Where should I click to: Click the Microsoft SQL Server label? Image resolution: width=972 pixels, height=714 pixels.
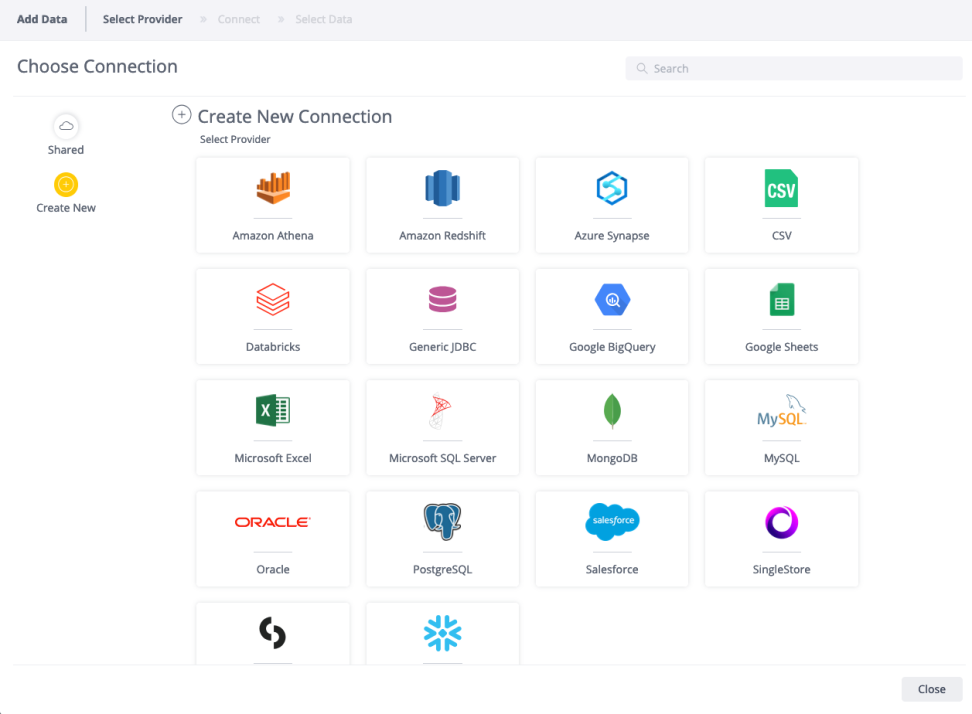pyautogui.click(x=443, y=458)
